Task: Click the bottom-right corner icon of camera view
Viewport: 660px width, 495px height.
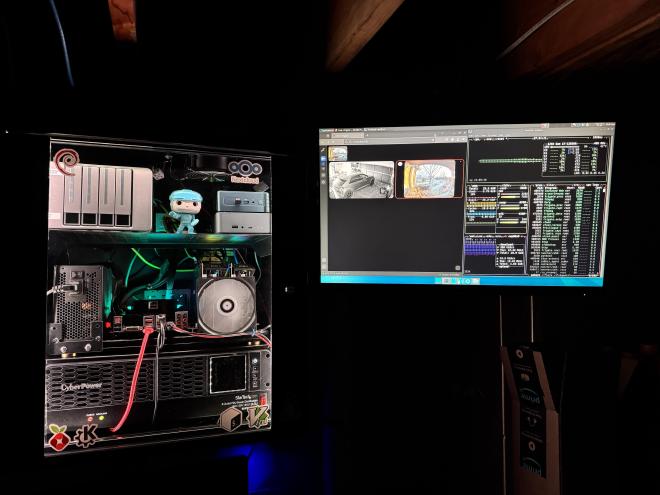Action: coord(458,268)
